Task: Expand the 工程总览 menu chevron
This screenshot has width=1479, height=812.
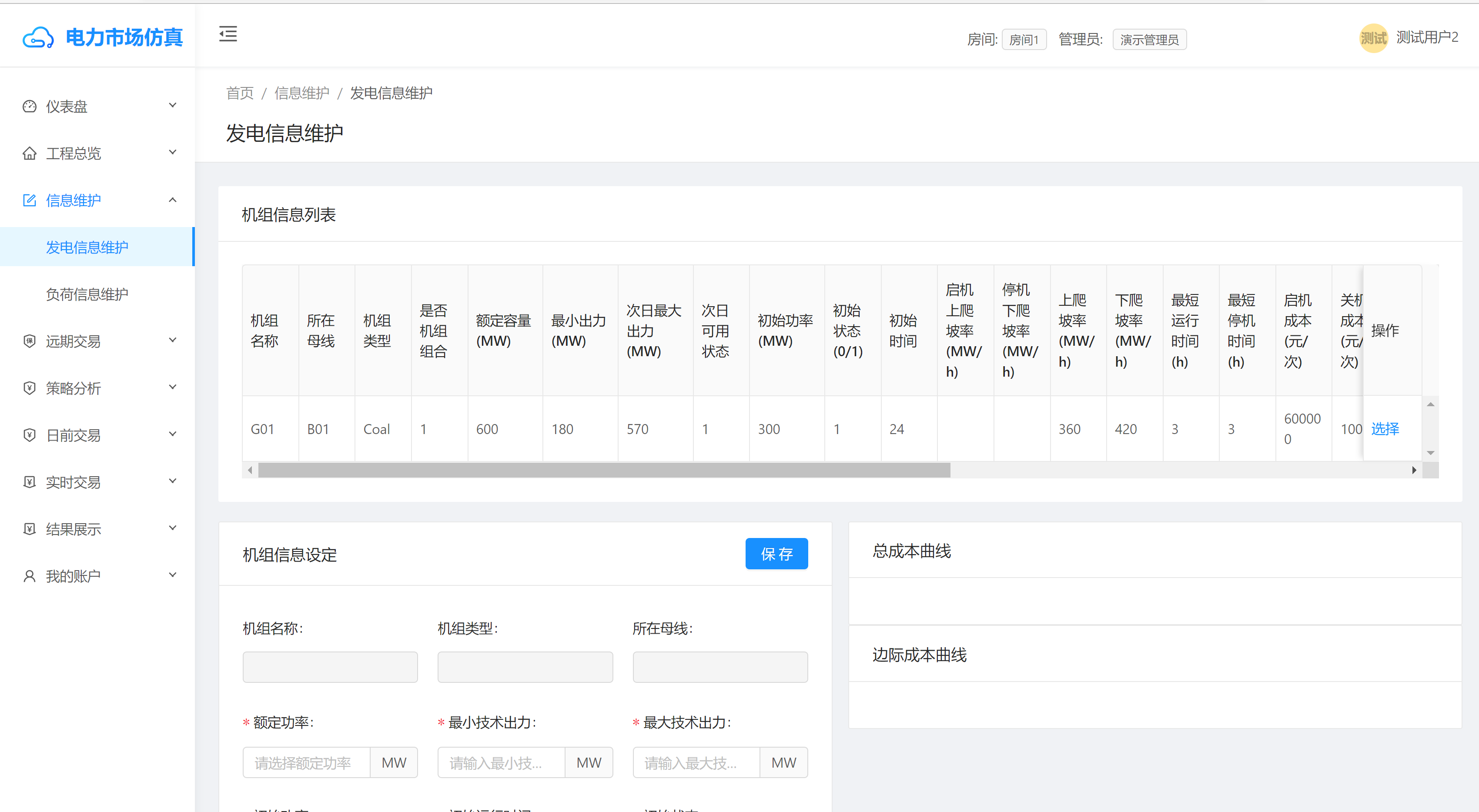Action: pyautogui.click(x=172, y=152)
